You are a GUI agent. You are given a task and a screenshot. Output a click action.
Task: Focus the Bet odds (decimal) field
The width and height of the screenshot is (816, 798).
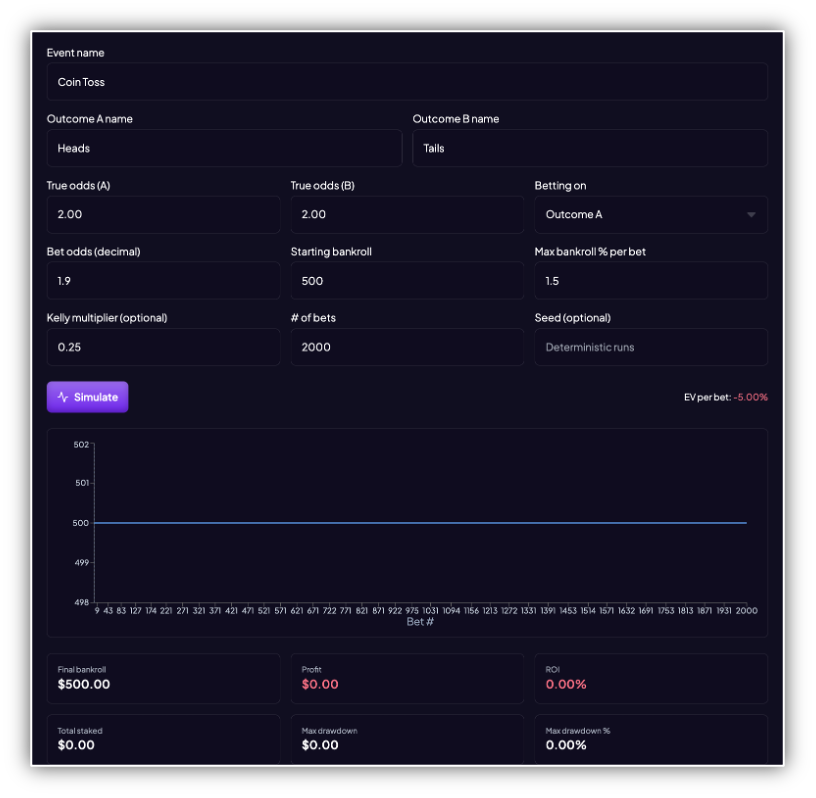(163, 281)
